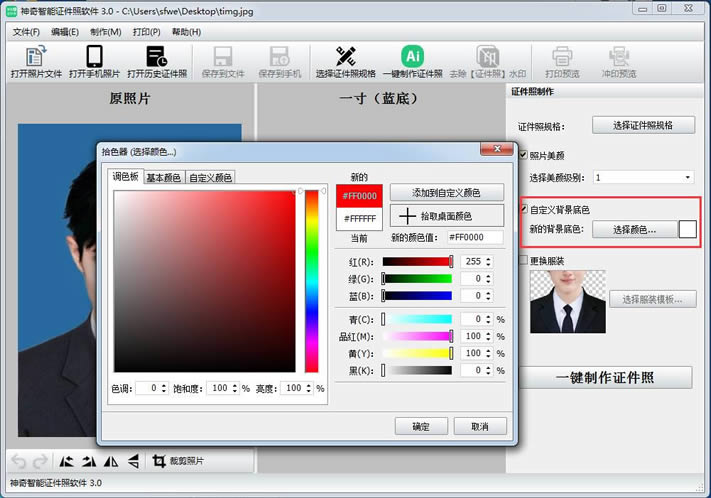
Task: Click the 保存到文件 save icon
Action: [x=223, y=62]
